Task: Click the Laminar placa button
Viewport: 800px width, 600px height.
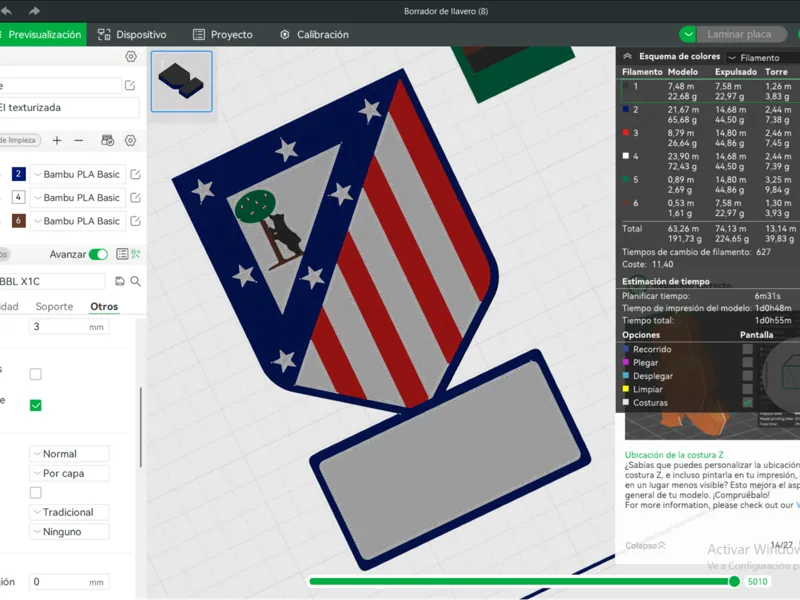Action: [739, 34]
